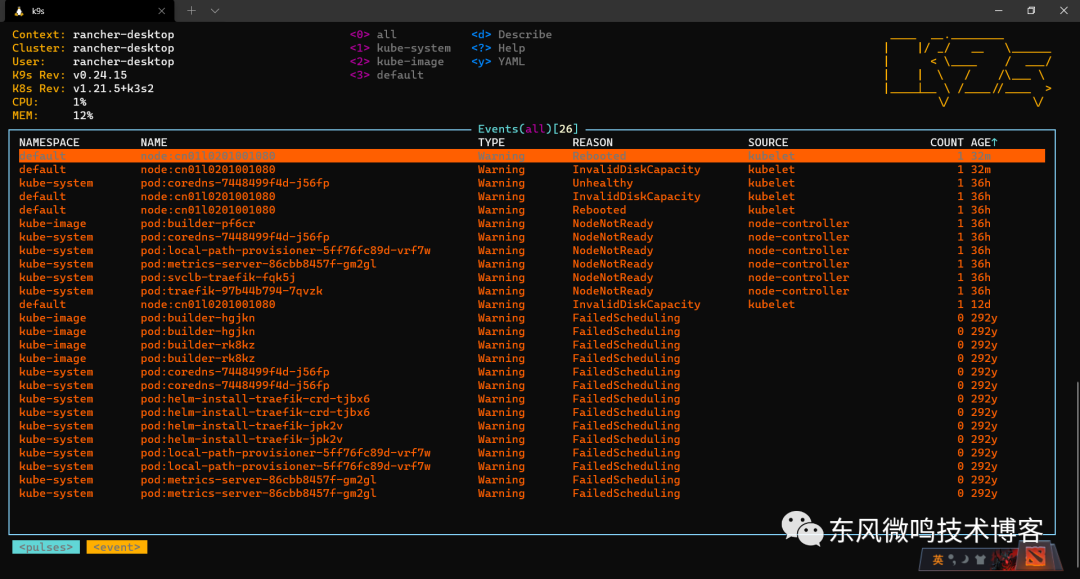Select the pod:svclb-traefik-fqk5j event row

point(531,277)
